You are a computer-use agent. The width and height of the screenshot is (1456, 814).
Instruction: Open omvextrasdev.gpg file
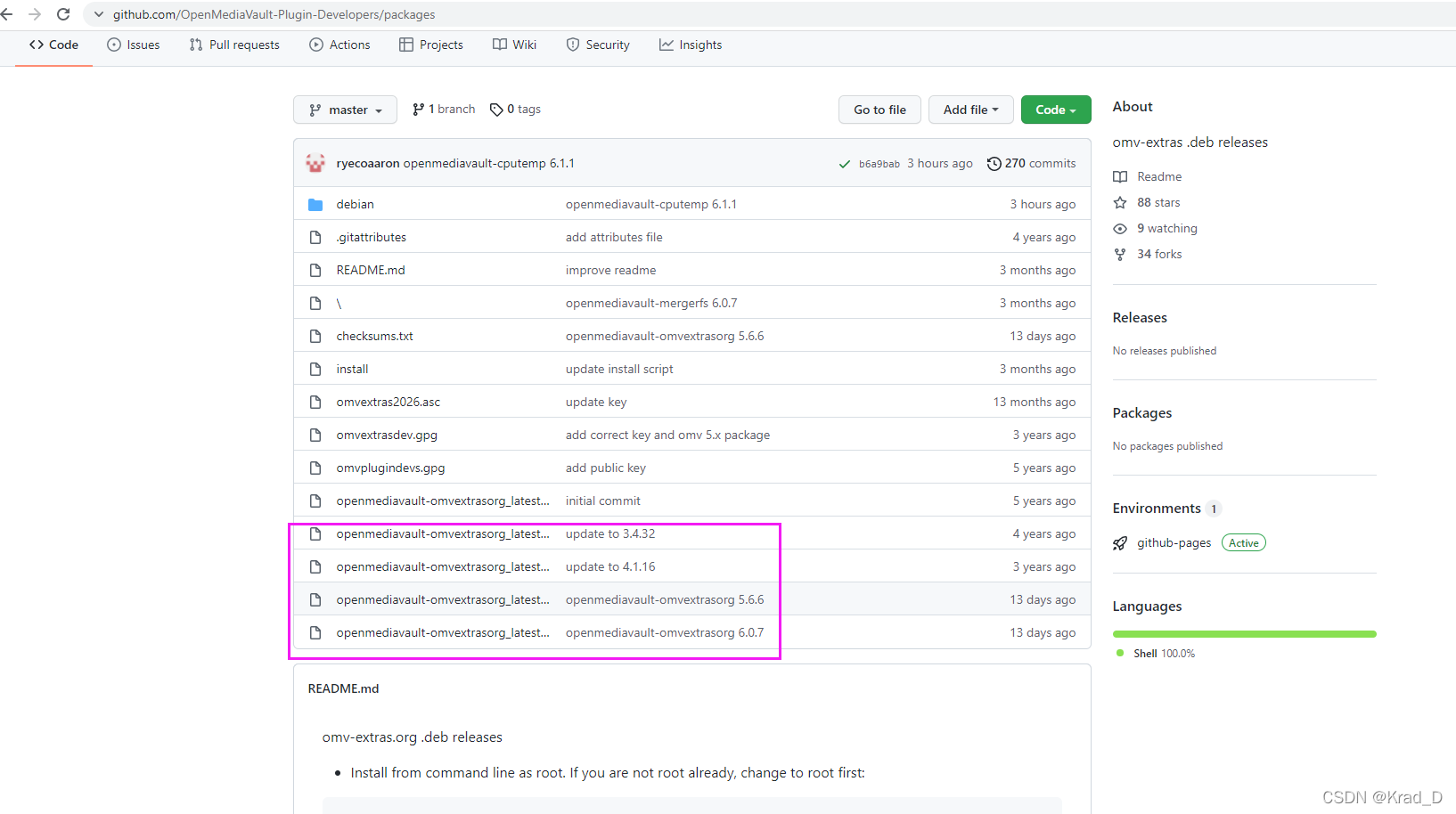[x=387, y=435]
